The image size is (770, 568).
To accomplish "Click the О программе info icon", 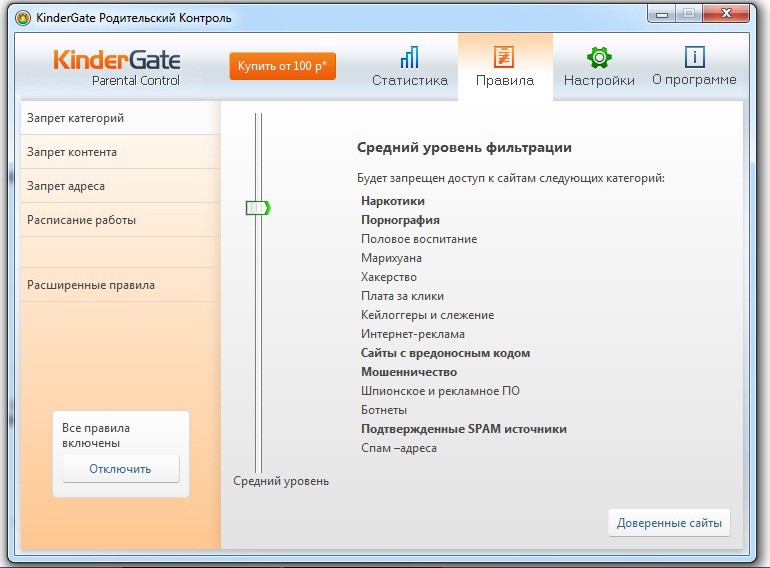I will point(694,56).
